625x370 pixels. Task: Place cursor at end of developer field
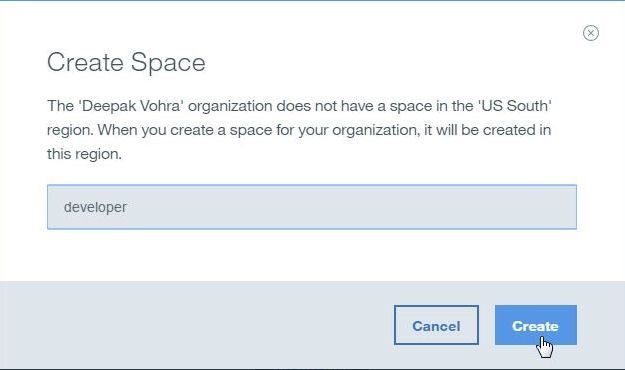point(128,207)
